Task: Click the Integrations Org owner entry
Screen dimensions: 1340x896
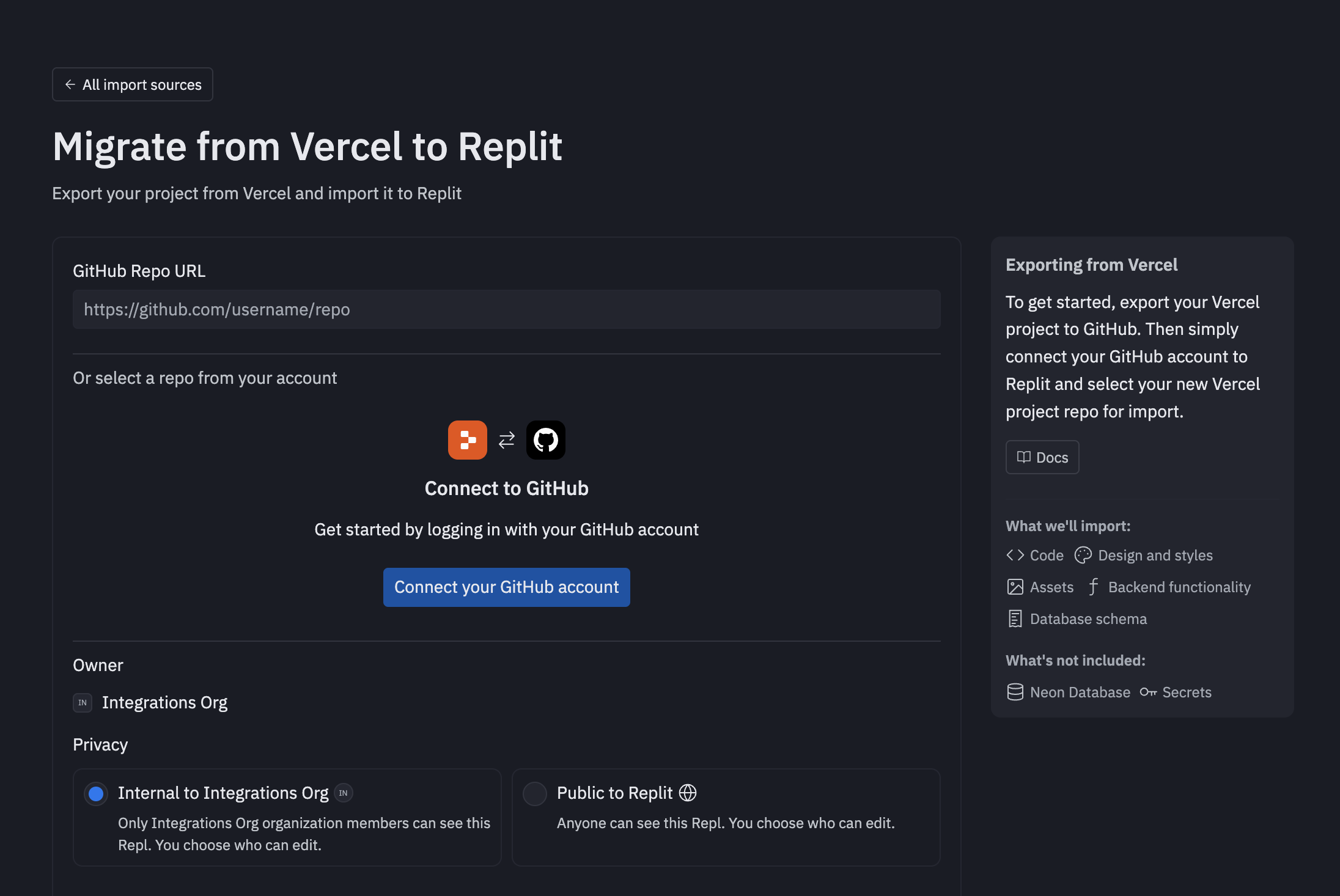Action: click(164, 702)
